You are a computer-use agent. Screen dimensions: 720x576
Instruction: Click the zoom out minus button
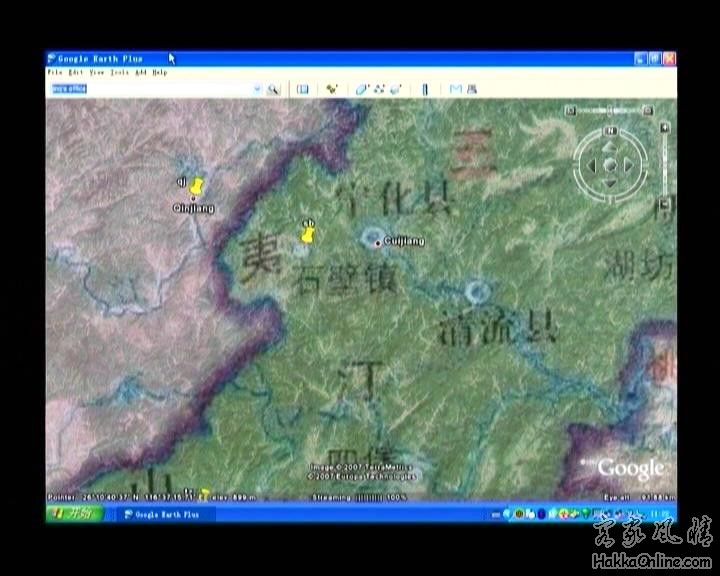point(664,203)
